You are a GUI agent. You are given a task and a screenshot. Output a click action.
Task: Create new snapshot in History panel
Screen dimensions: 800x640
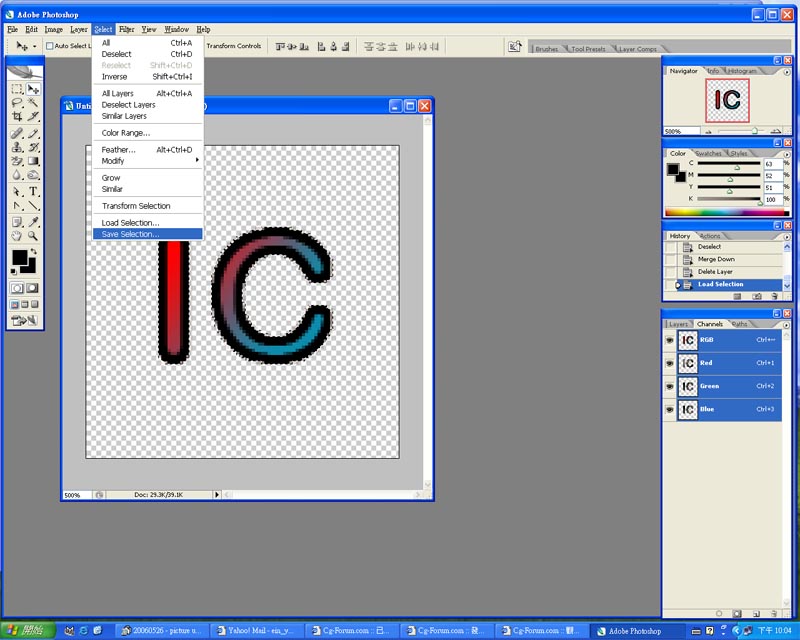(757, 296)
